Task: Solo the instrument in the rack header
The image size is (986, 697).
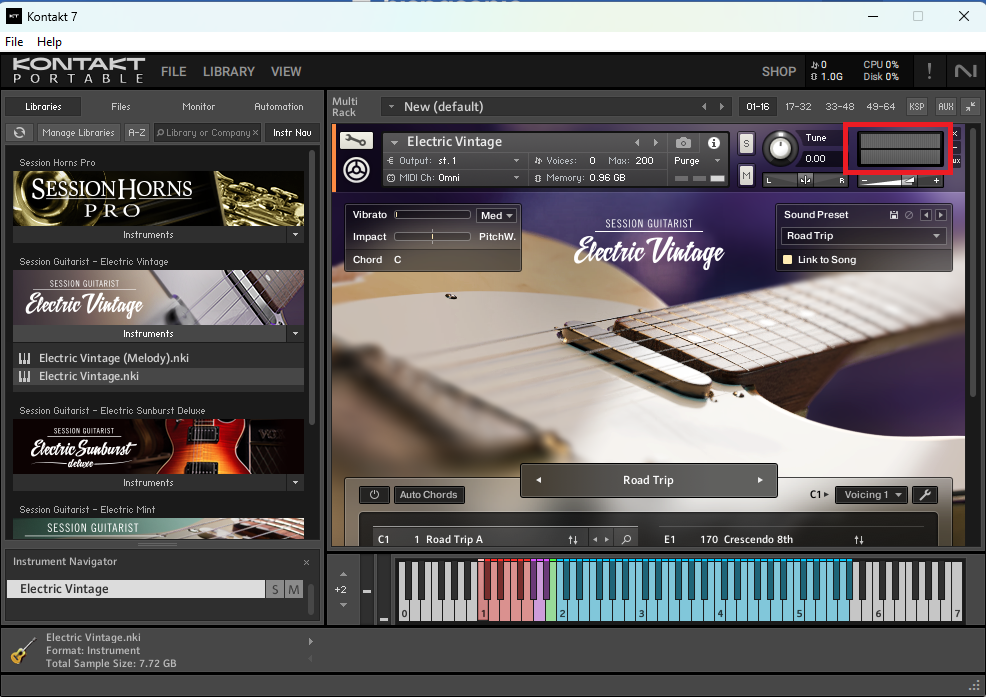Action: [x=746, y=143]
